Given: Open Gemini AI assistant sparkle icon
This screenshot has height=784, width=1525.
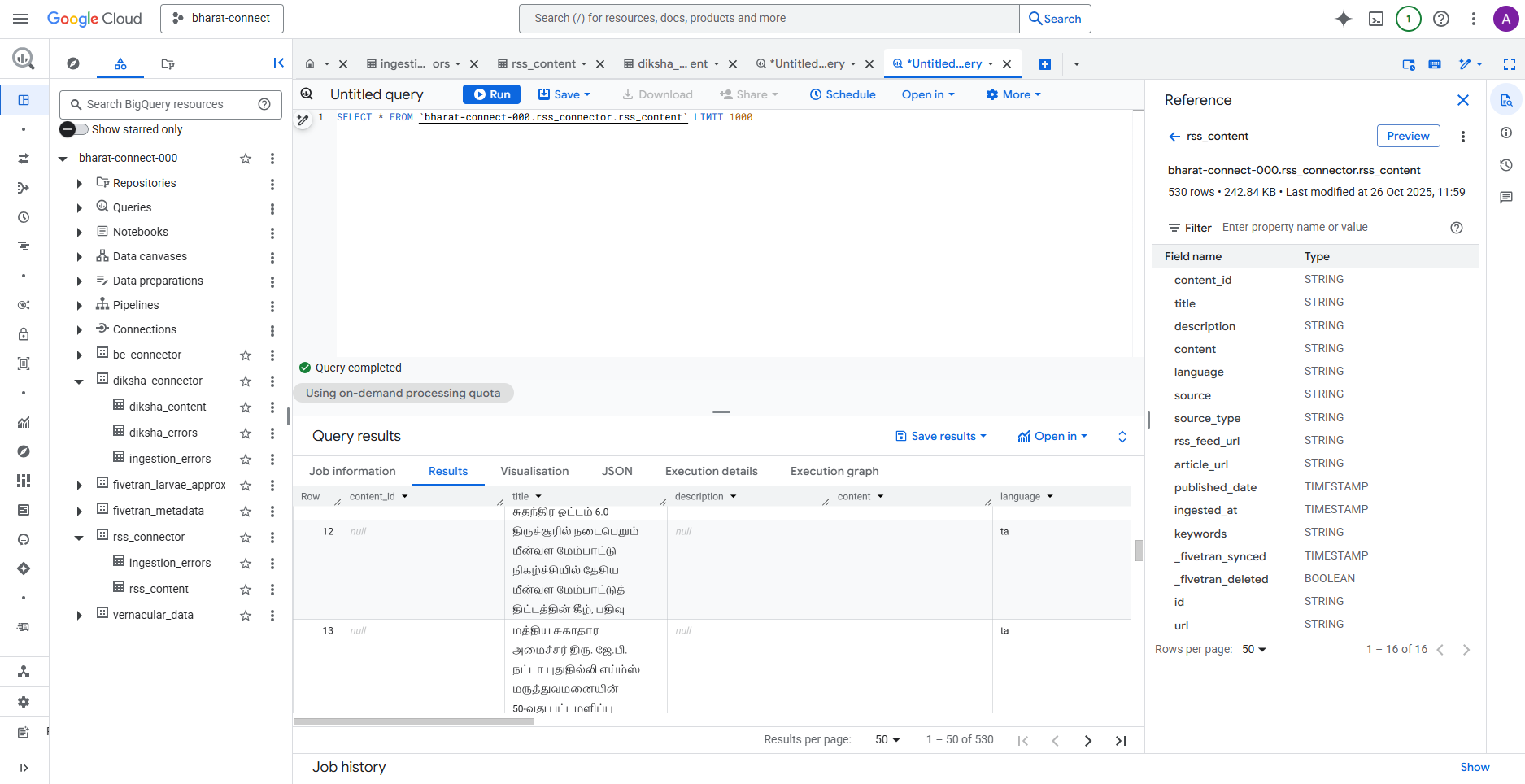Looking at the screenshot, I should click(1344, 19).
